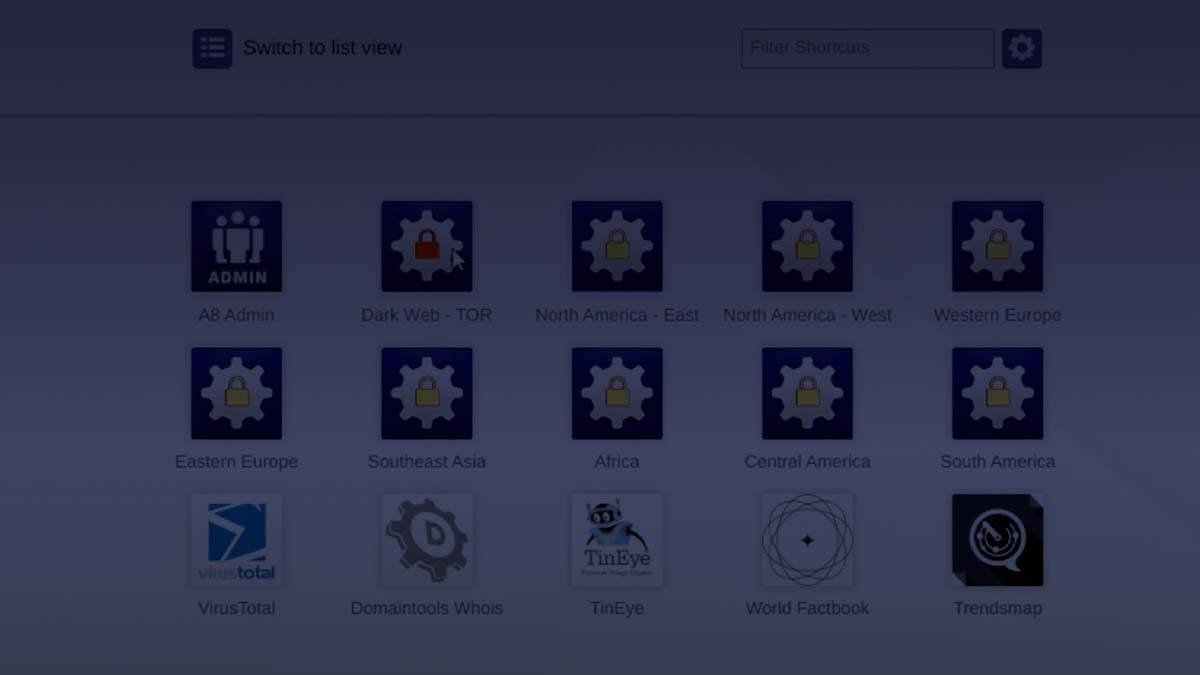Launch the Dark Web - TOR icon
The width and height of the screenshot is (1200, 675).
(x=427, y=246)
